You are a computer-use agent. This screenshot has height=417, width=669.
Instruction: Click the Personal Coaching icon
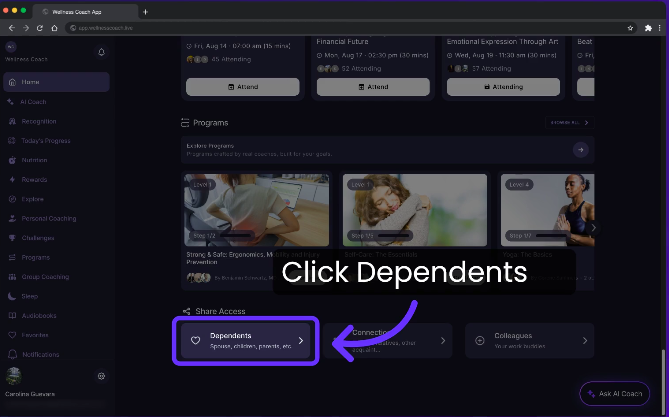click(12, 219)
